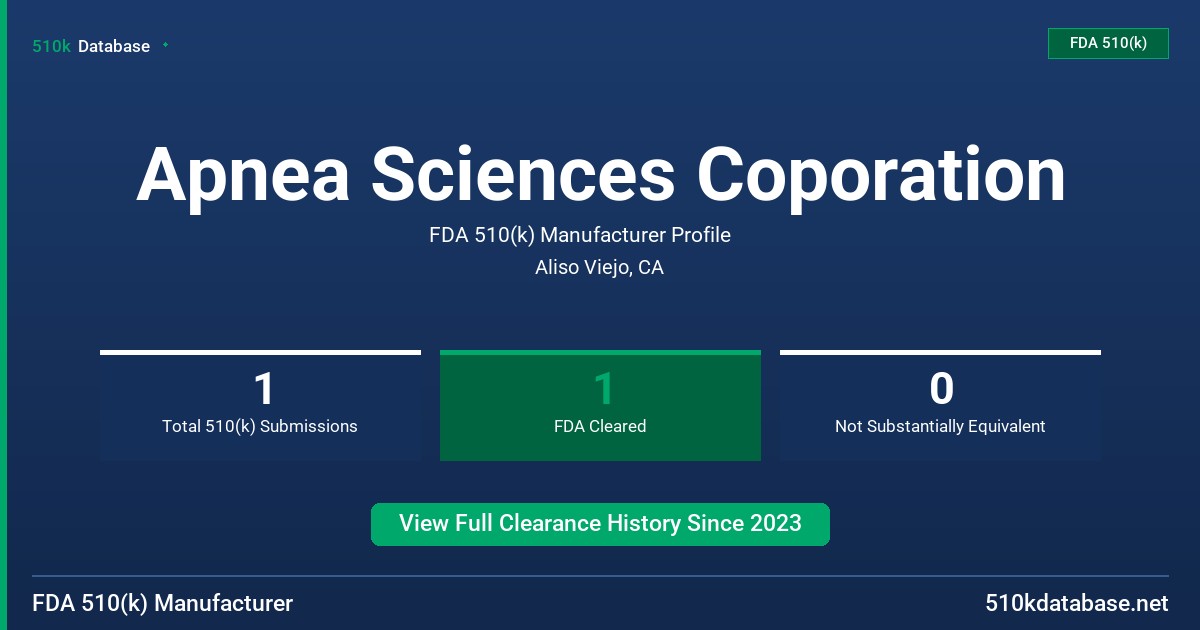Image resolution: width=1200 pixels, height=630 pixels.
Task: Click the Aliso Viejo, CA location text
Action: click(599, 267)
